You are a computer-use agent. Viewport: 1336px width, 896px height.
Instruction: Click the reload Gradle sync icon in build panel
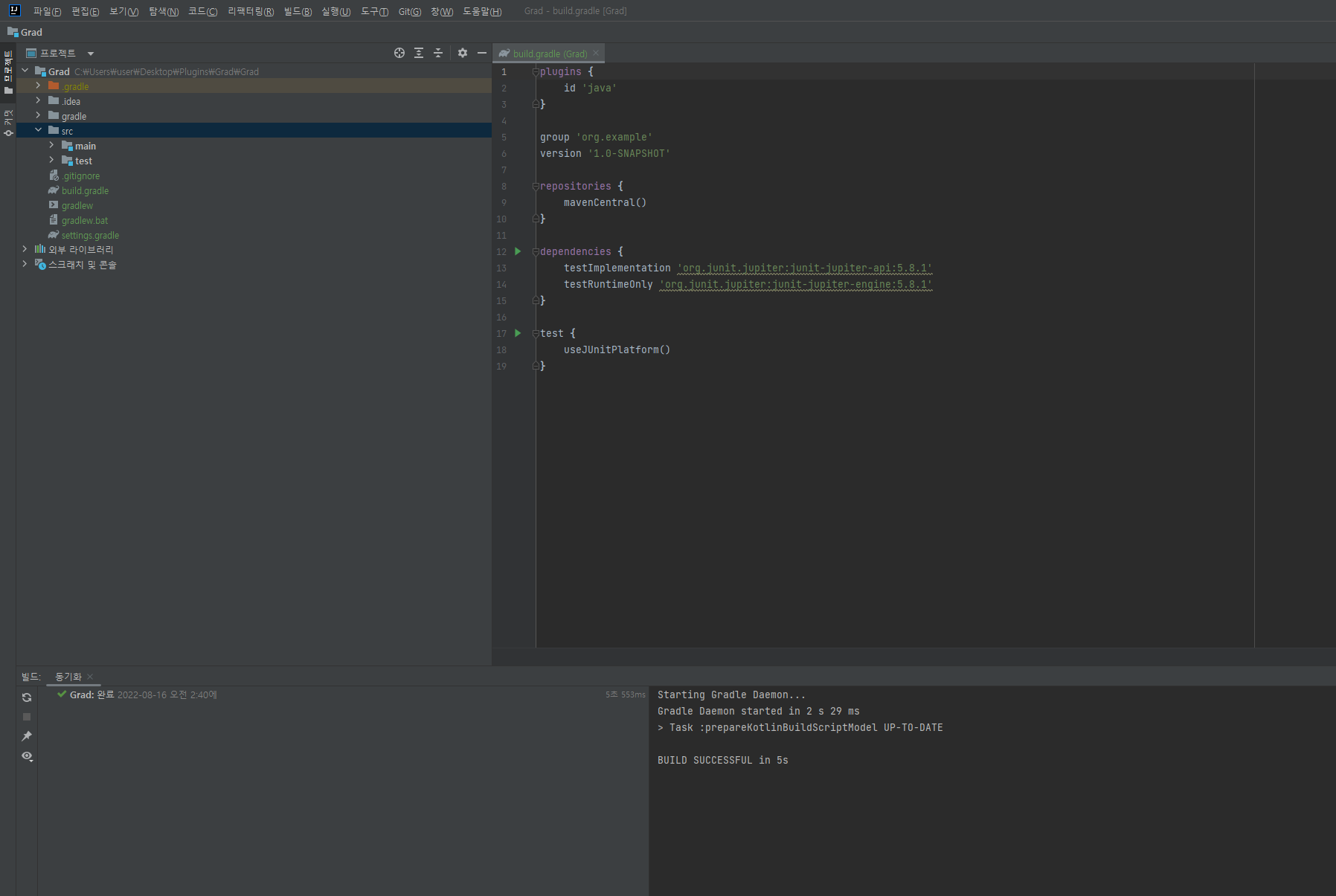point(27,697)
